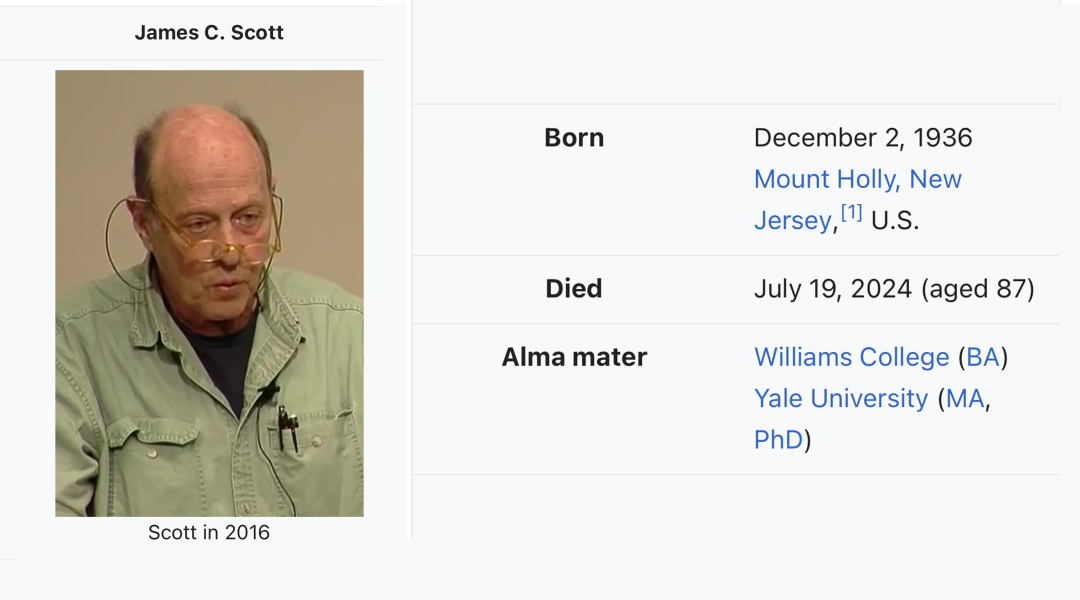Viewport: 1080px width, 600px height.
Task: Open the Williams College link
Action: (x=851, y=358)
